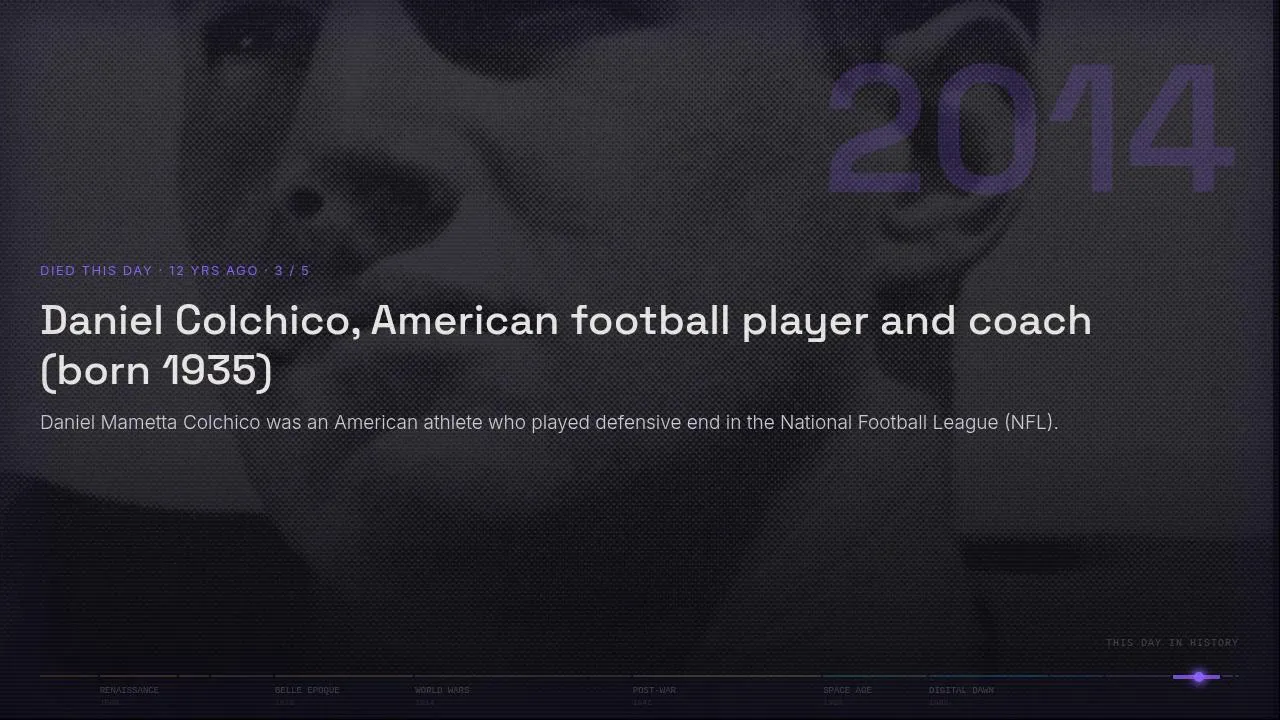Open the Daniel Colchico headline
Screen dimensions: 1280x720
click(x=566, y=345)
